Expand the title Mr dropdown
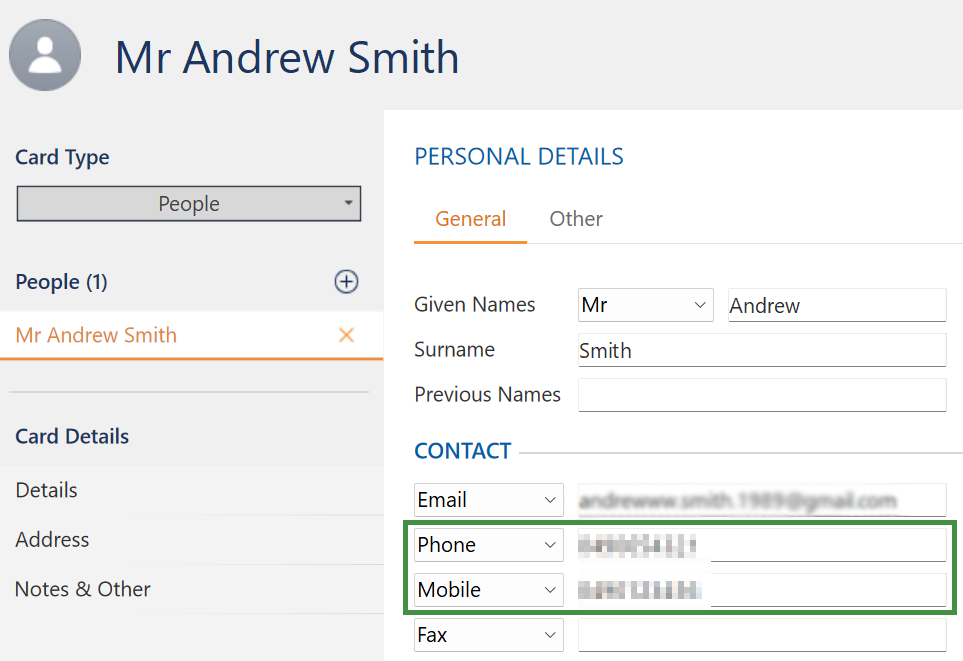The height and width of the screenshot is (661, 963). pyautogui.click(x=645, y=305)
